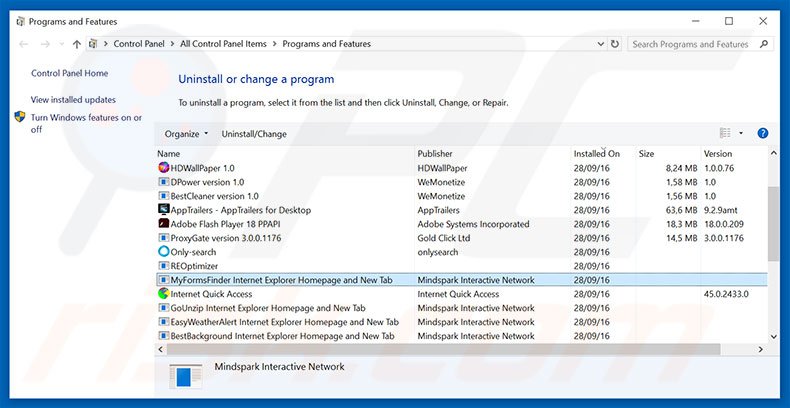Select the ProxyGate version 3.0.0.1176 name
The image size is (790, 408).
[x=226, y=238]
